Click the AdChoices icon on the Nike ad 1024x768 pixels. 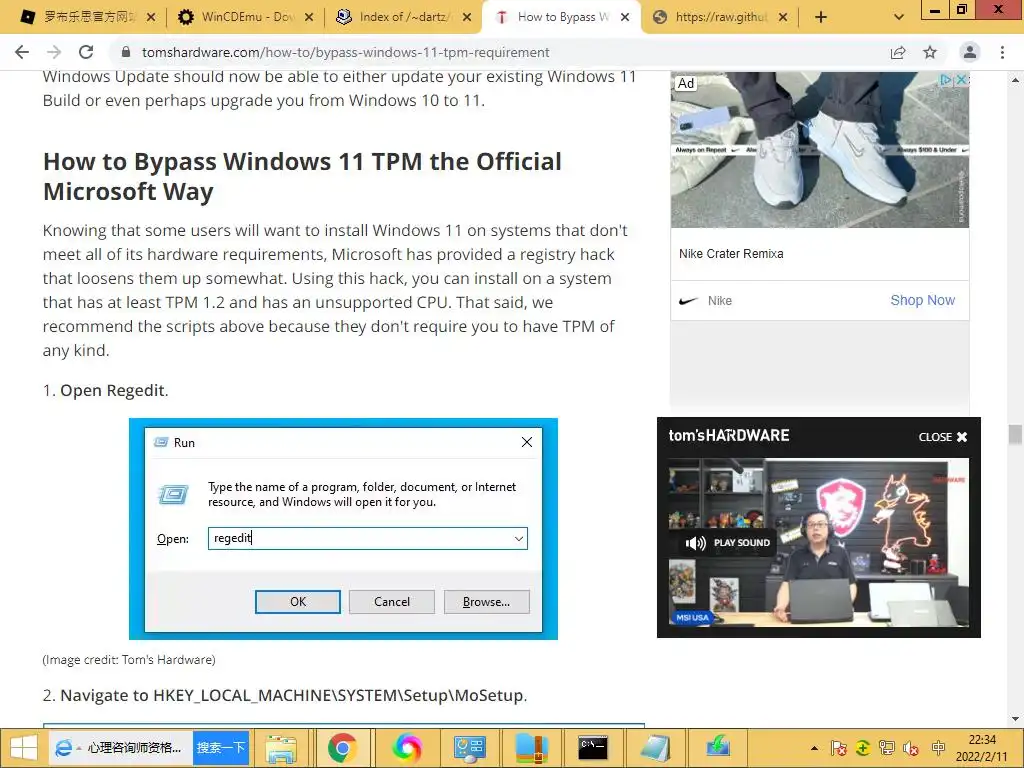pyautogui.click(x=946, y=80)
